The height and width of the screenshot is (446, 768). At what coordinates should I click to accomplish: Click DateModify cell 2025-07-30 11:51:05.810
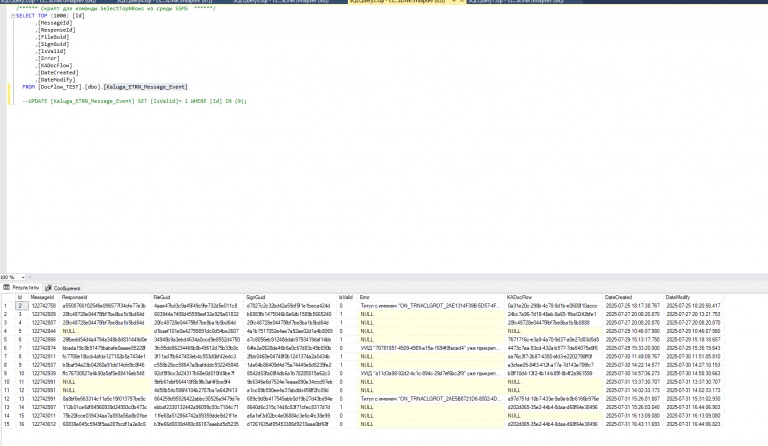694,356
